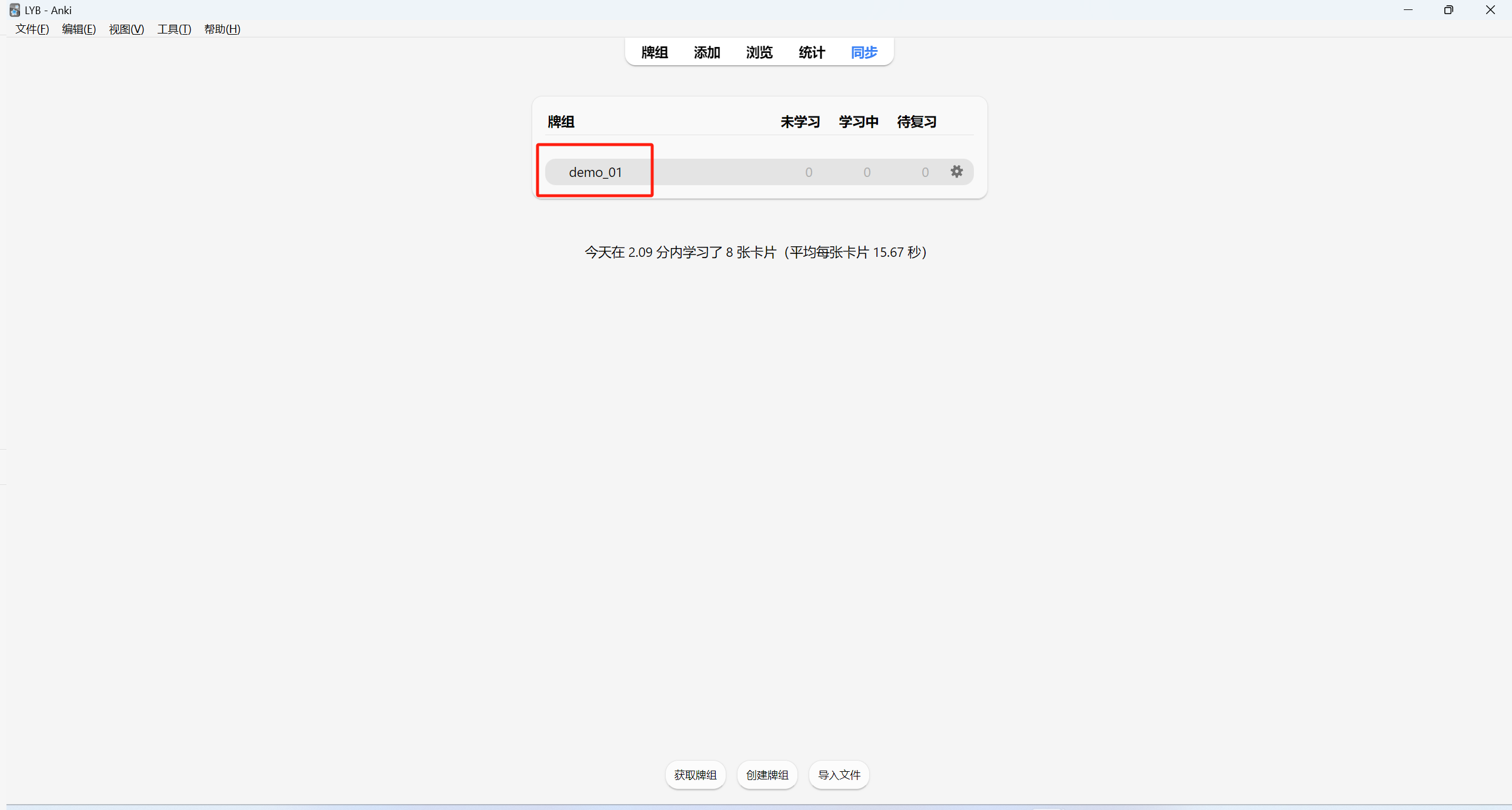Viewport: 1512px width, 810px height.
Task: Click demo_01 未学习 count zero
Action: click(809, 172)
